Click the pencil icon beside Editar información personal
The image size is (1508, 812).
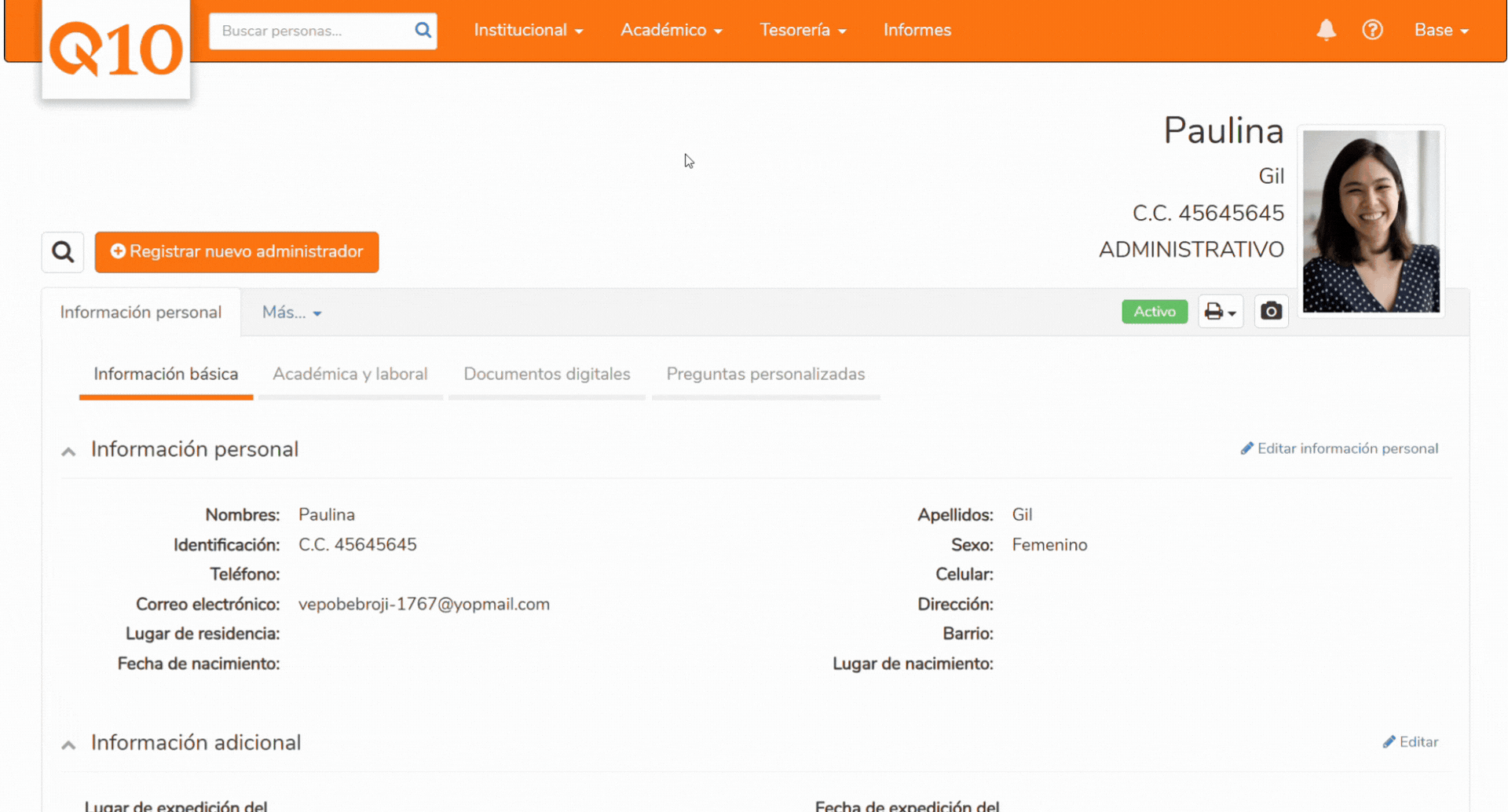[1246, 448]
